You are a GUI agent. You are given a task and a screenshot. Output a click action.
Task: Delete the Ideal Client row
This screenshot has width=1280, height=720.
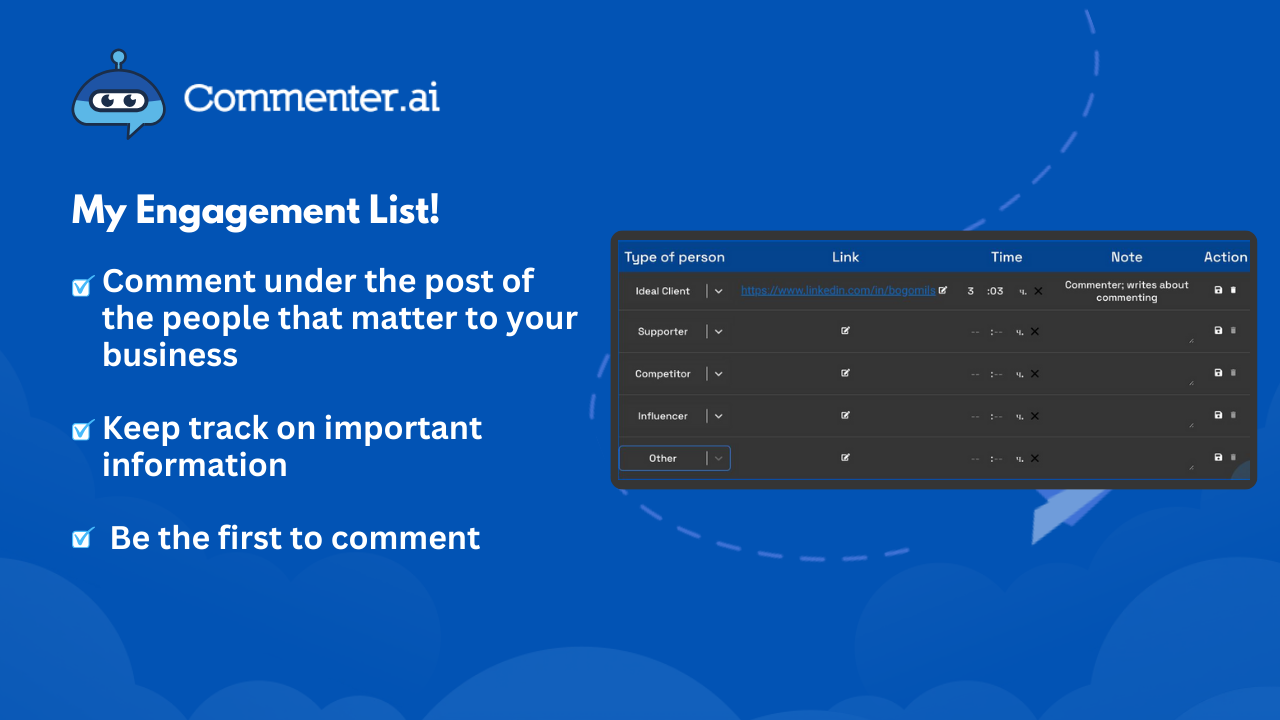pos(1233,290)
